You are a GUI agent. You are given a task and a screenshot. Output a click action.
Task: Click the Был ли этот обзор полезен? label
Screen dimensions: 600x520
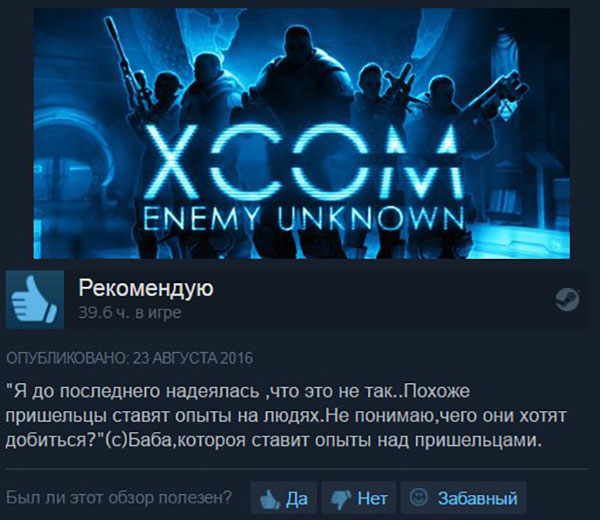(119, 497)
